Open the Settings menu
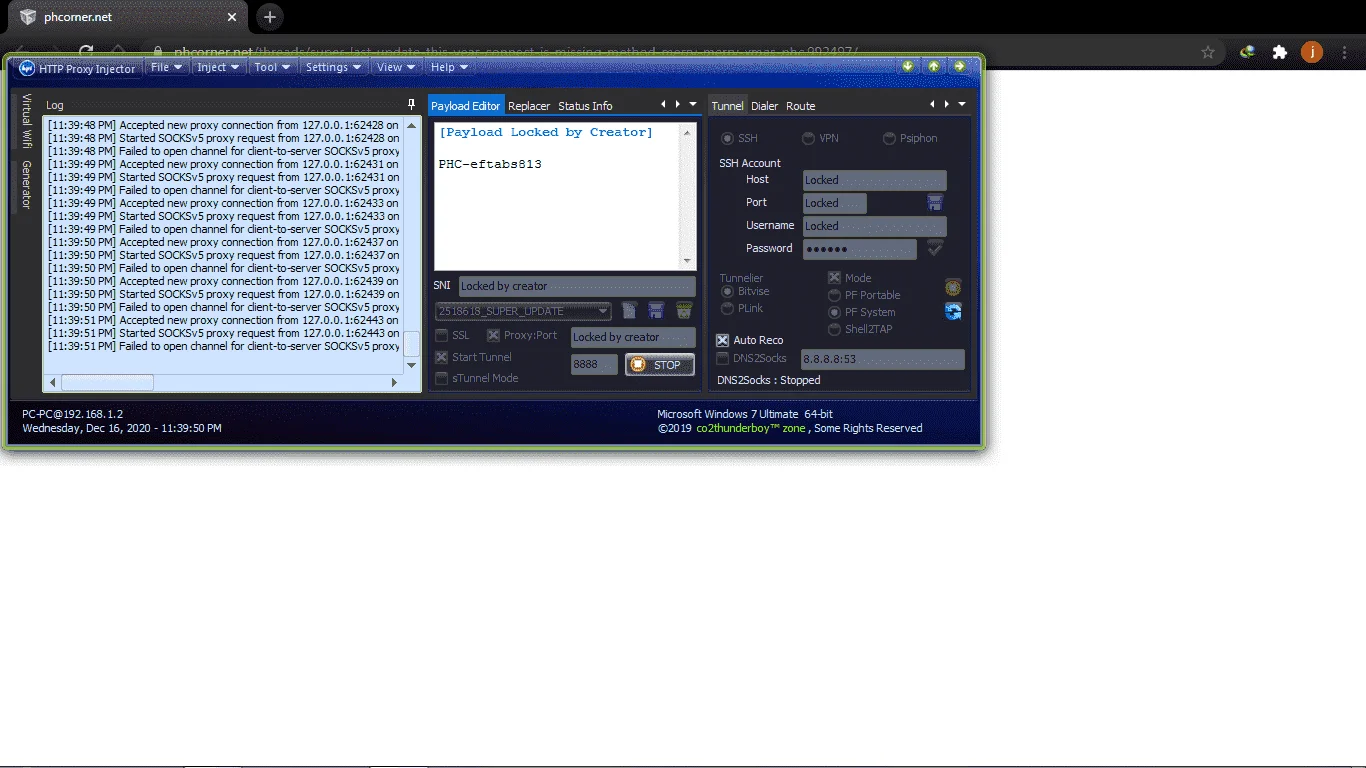The width and height of the screenshot is (1366, 768). (333, 68)
